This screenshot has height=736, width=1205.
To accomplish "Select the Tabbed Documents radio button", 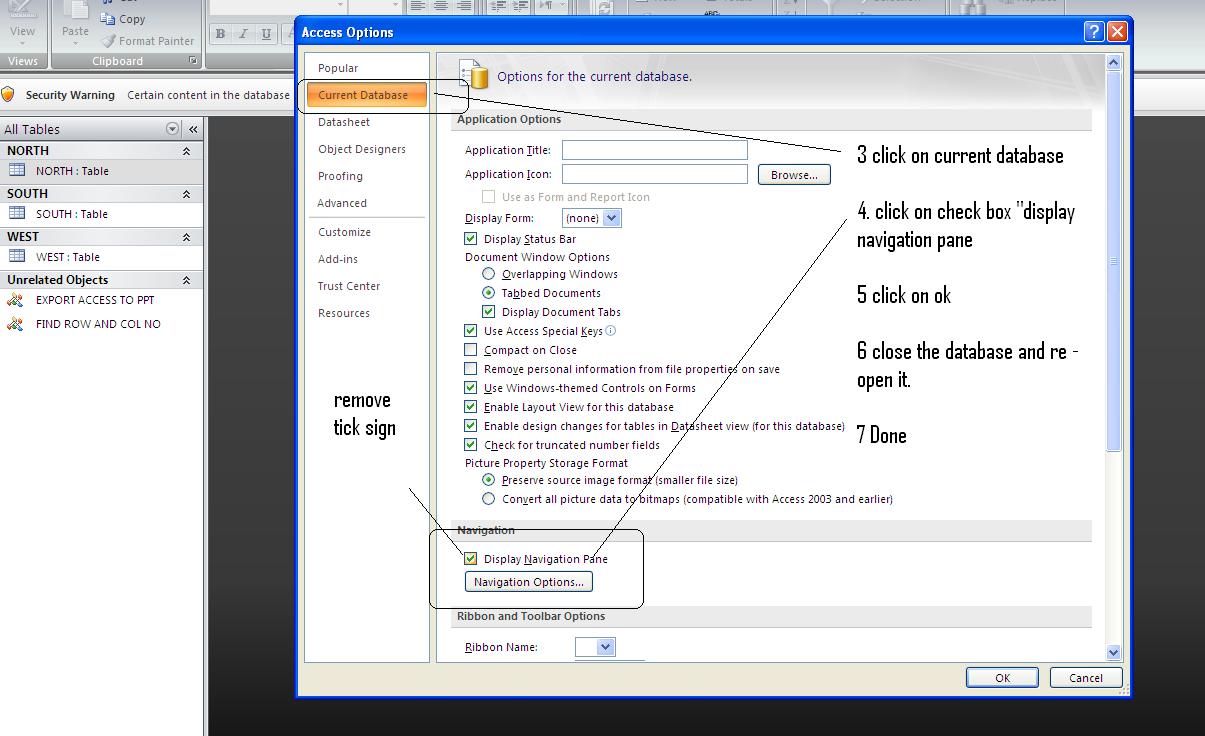I will (x=488, y=293).
